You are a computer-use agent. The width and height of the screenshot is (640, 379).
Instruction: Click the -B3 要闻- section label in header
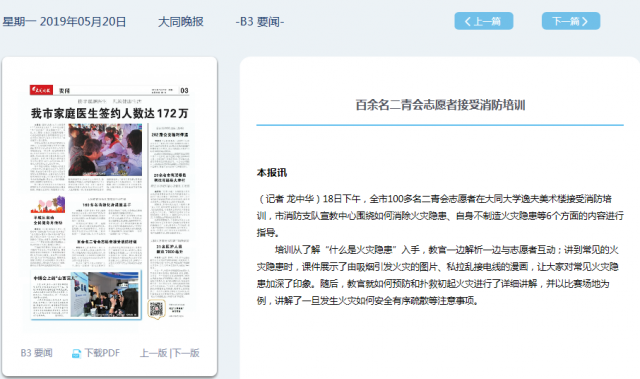[260, 22]
